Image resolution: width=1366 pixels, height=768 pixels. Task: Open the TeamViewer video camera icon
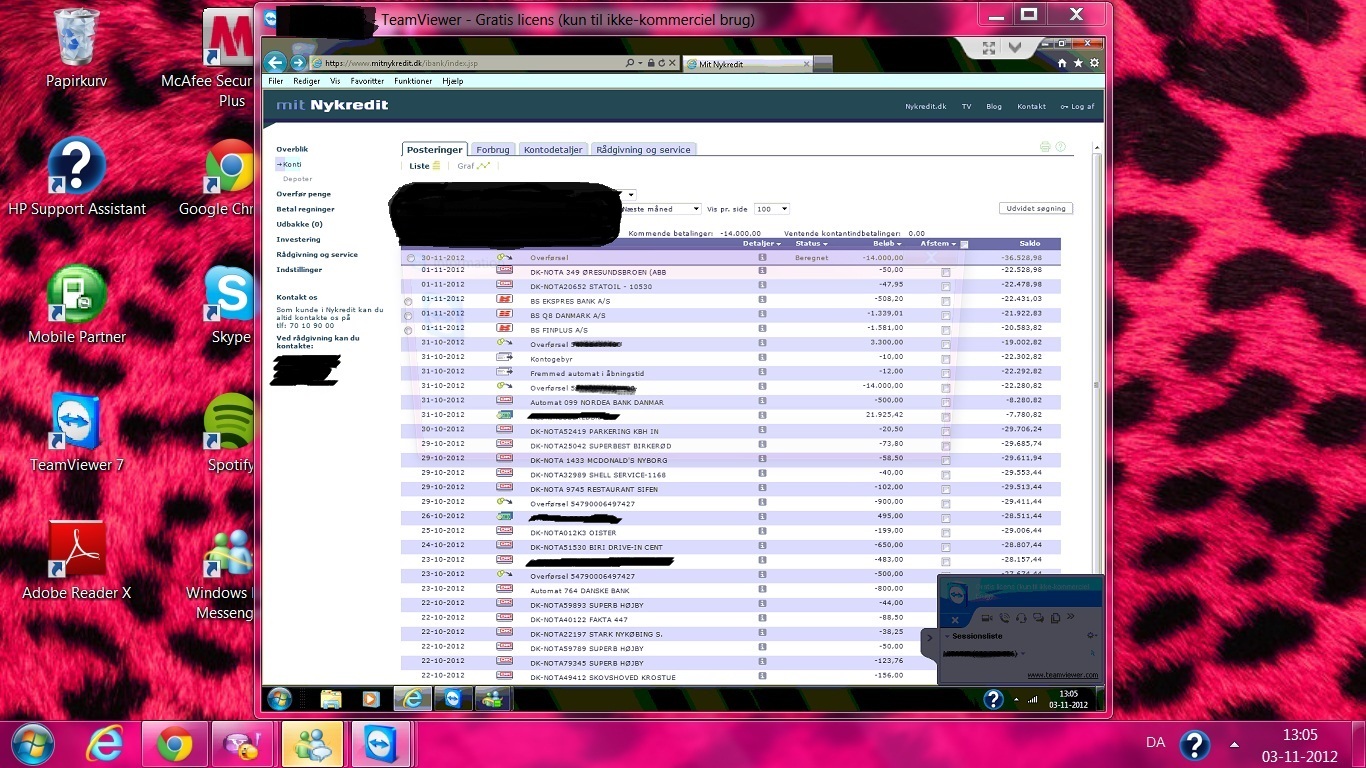pyautogui.click(x=987, y=618)
